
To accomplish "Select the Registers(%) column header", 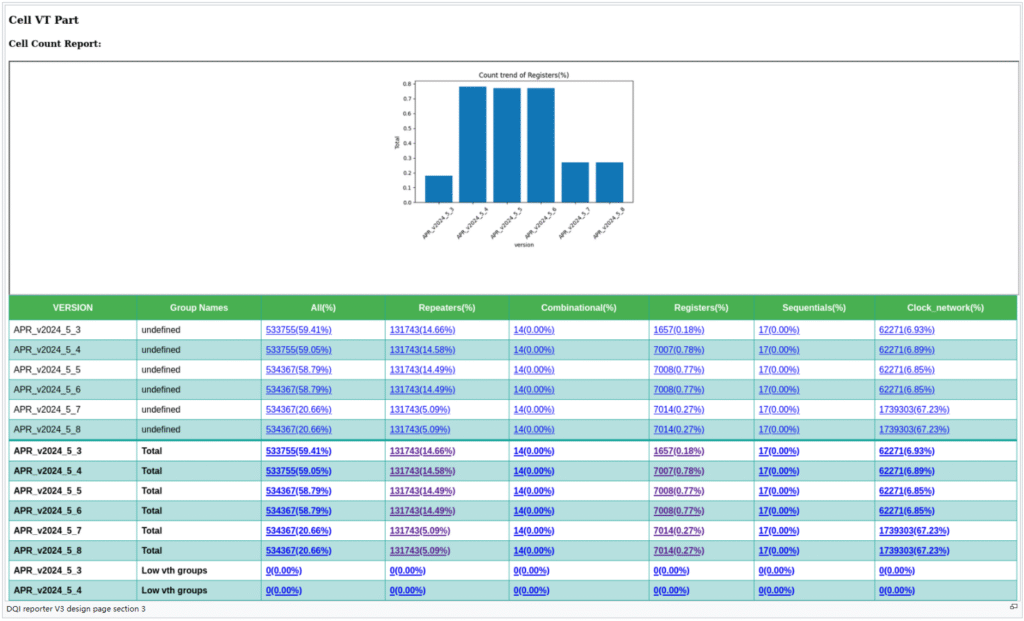I will pos(701,308).
